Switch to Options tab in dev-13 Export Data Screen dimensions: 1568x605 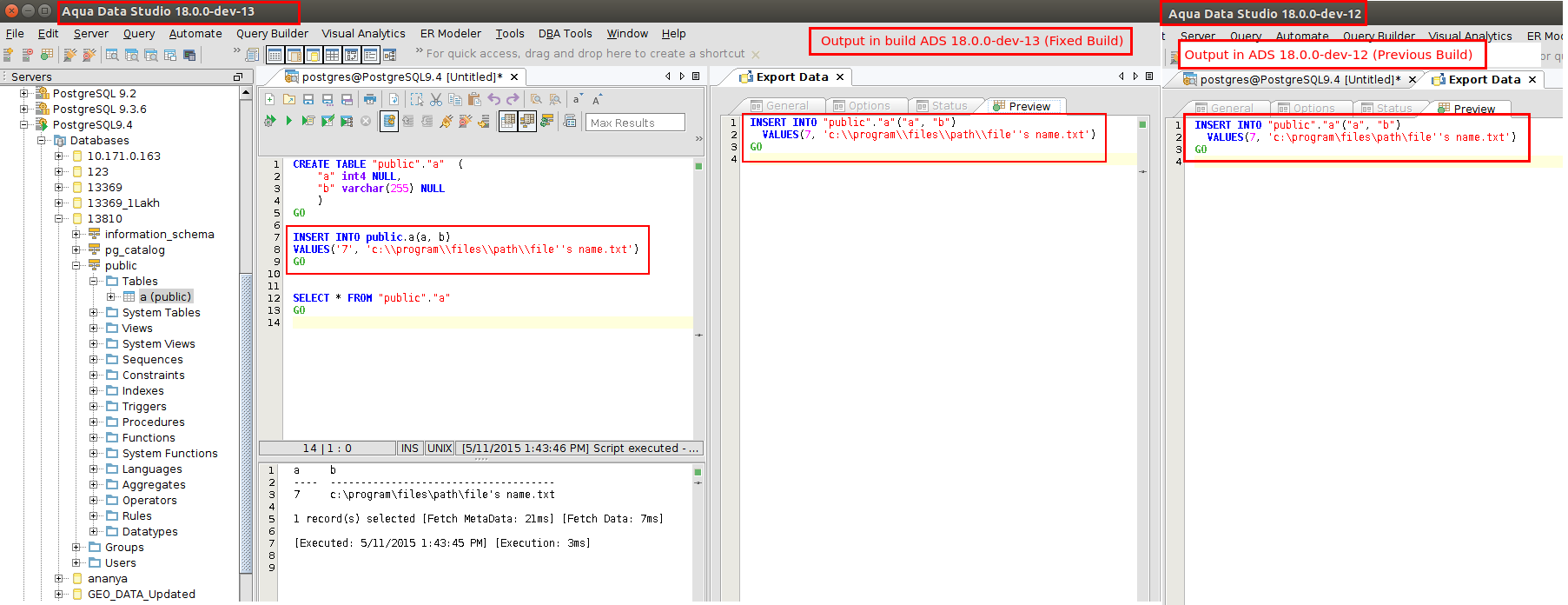click(862, 106)
